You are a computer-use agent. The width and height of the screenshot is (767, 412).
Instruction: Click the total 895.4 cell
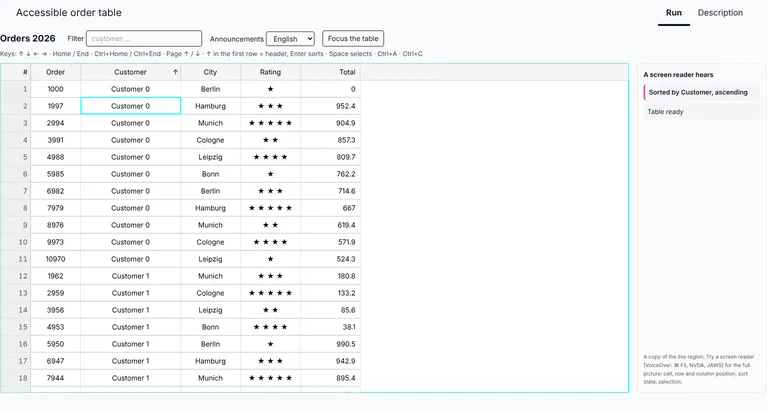[330, 378]
